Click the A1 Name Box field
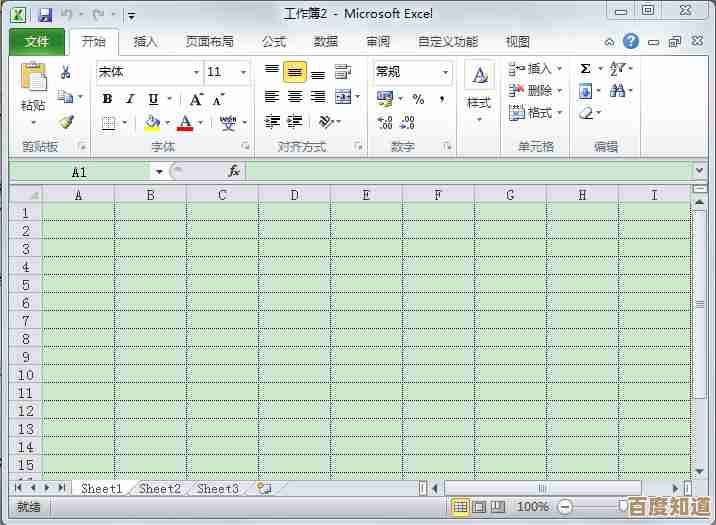 pos(80,172)
